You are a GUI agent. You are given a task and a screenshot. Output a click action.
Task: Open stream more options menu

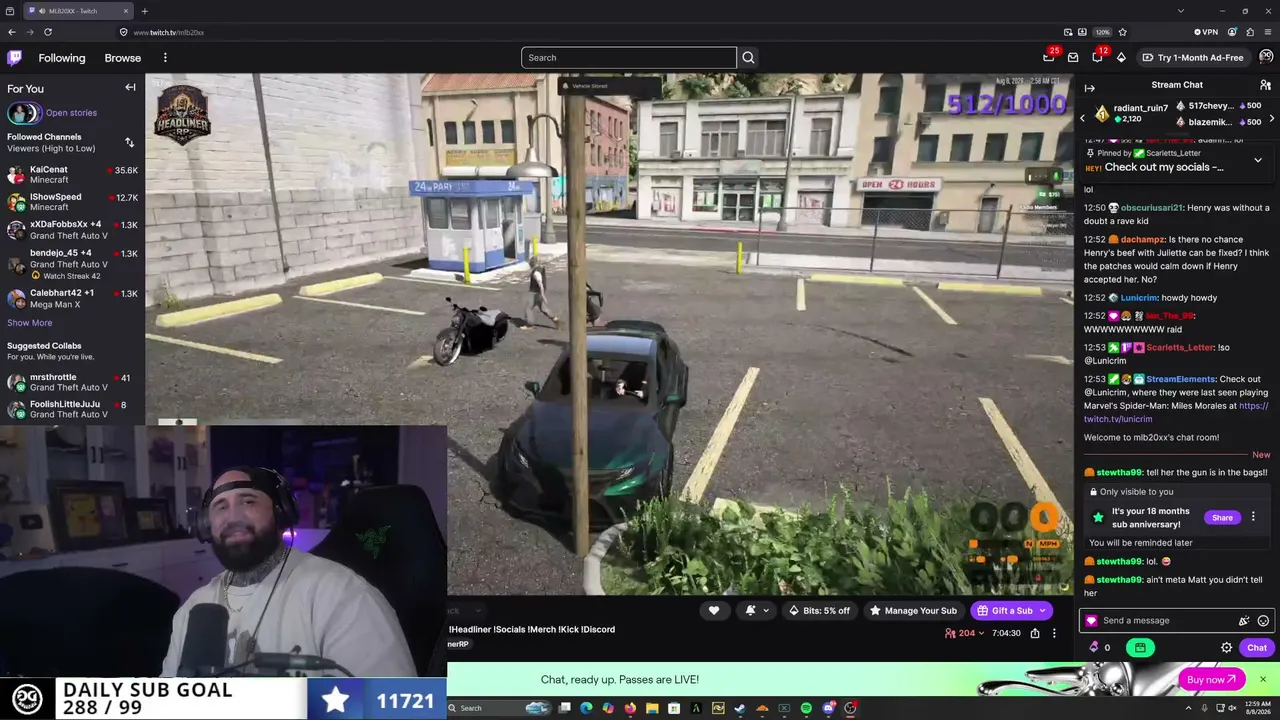pos(1054,633)
